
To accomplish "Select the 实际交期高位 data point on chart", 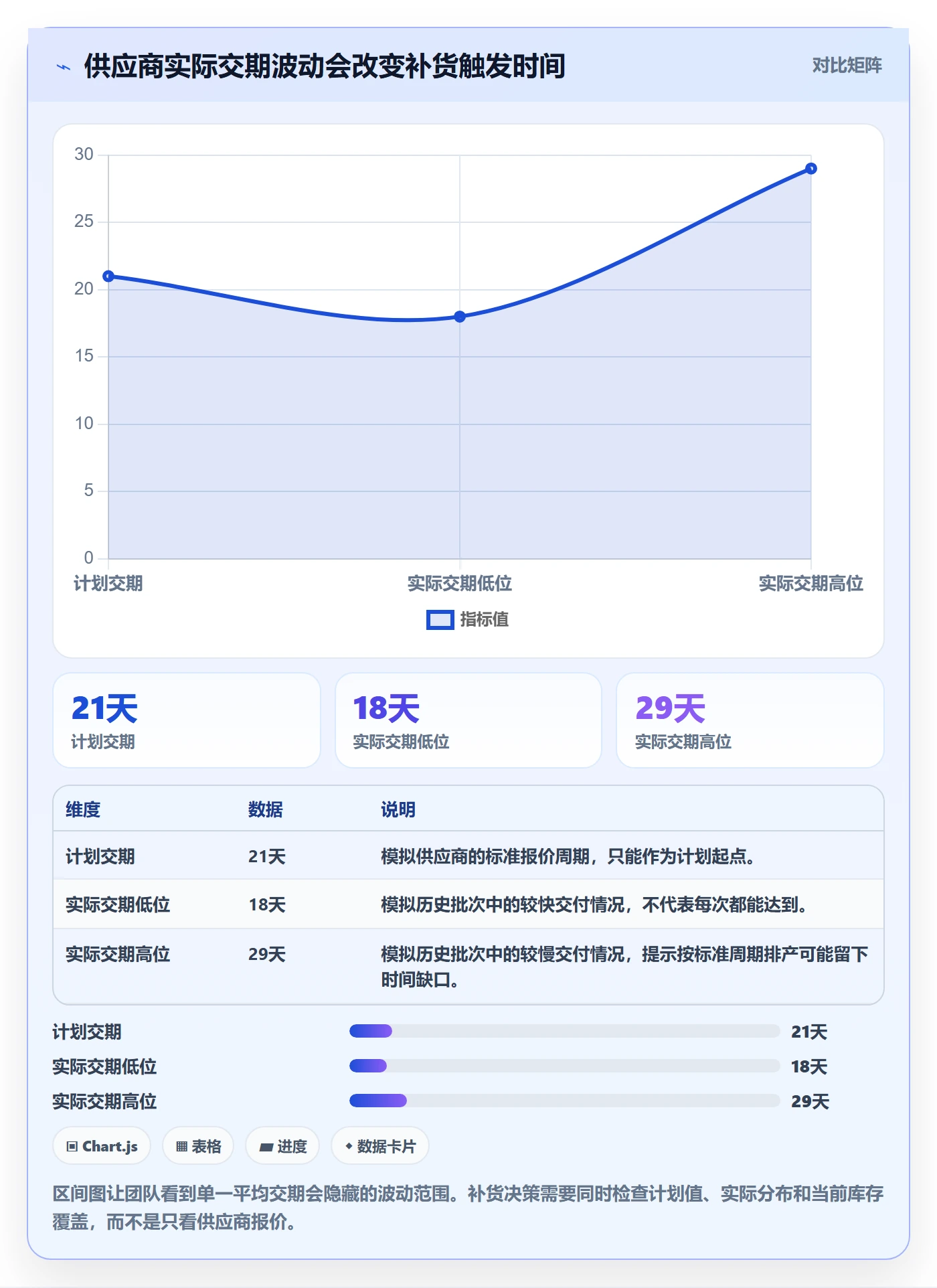I will [811, 169].
